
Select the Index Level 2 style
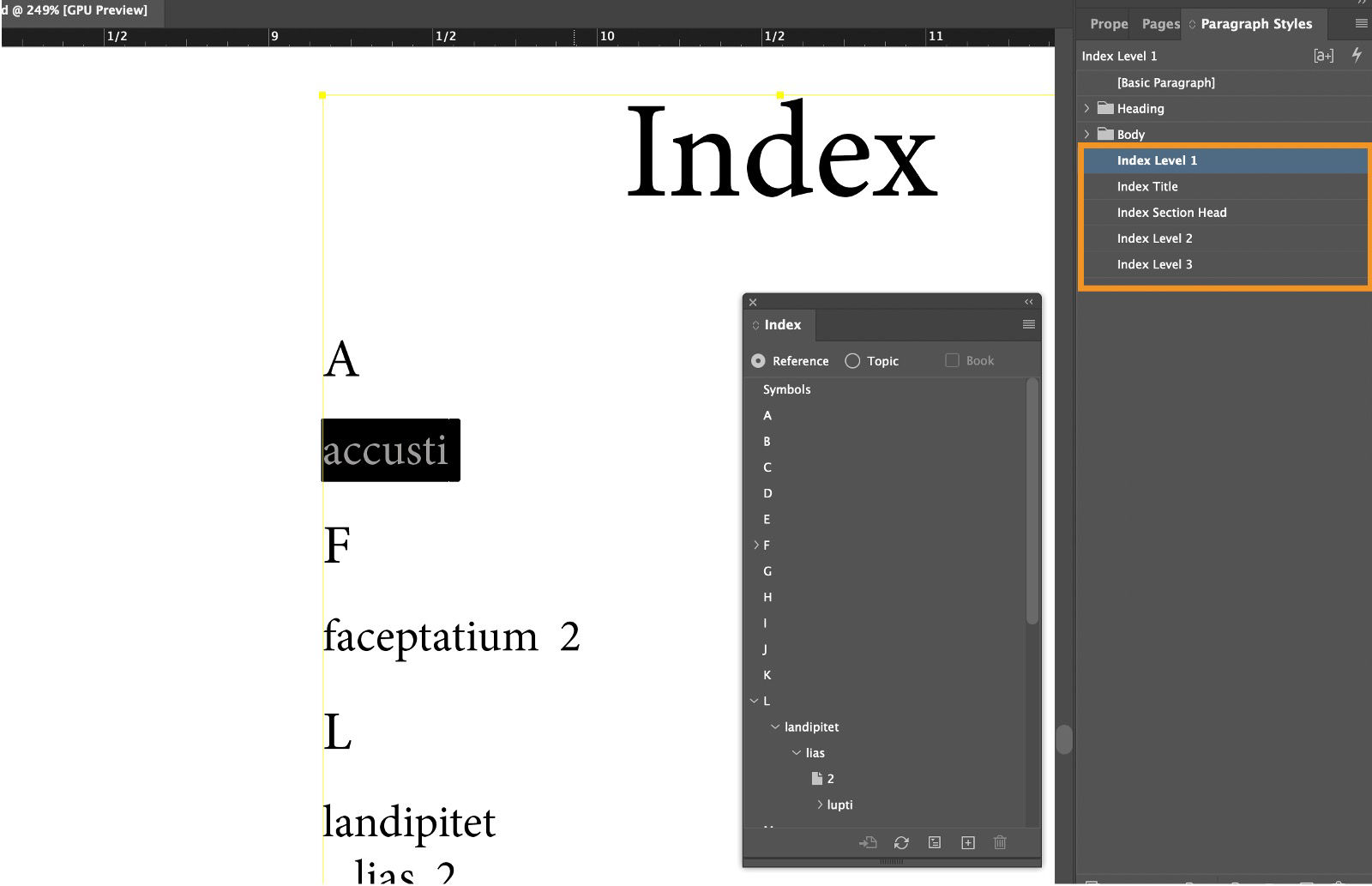click(x=1154, y=238)
